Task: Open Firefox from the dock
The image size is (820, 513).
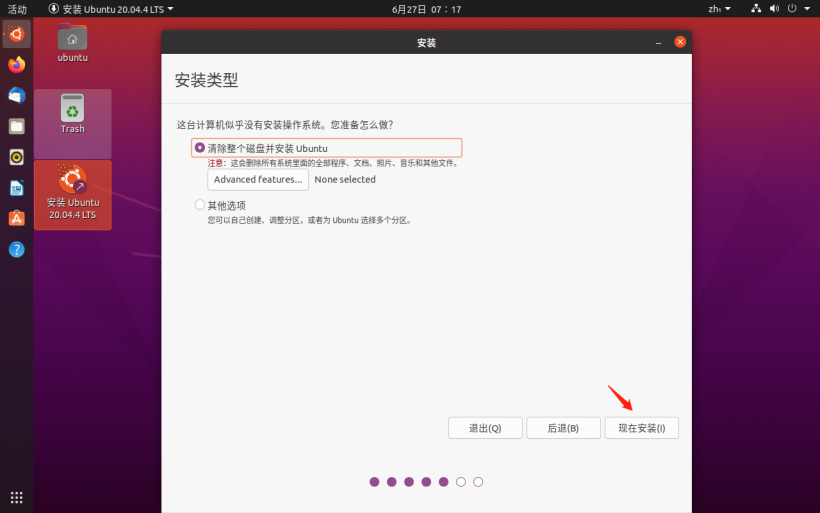Action: pyautogui.click(x=16, y=64)
